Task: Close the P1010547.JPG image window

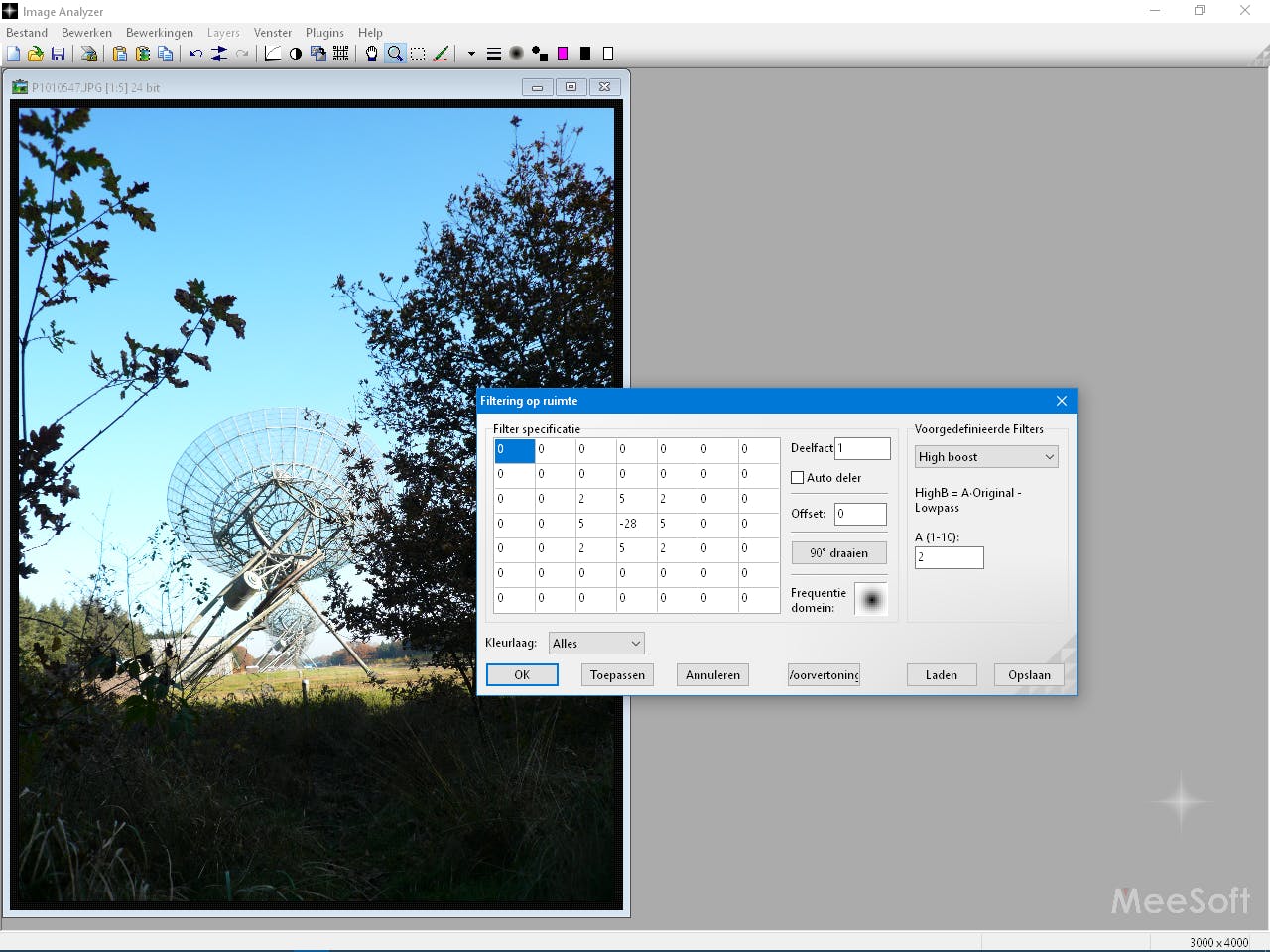Action: pos(604,87)
